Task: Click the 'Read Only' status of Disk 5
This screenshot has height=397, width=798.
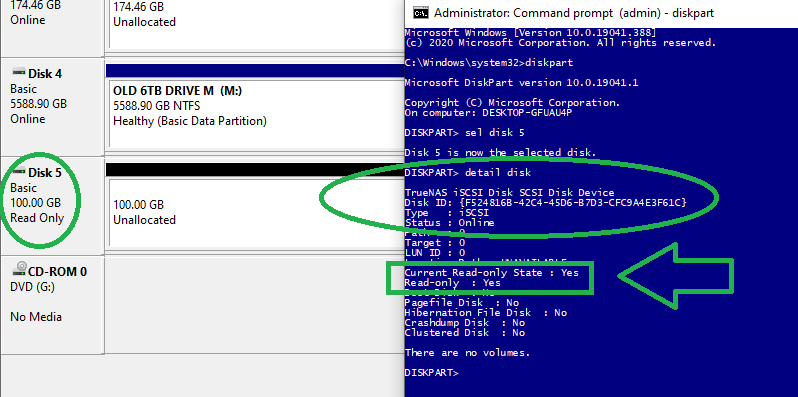Action: pos(37,218)
